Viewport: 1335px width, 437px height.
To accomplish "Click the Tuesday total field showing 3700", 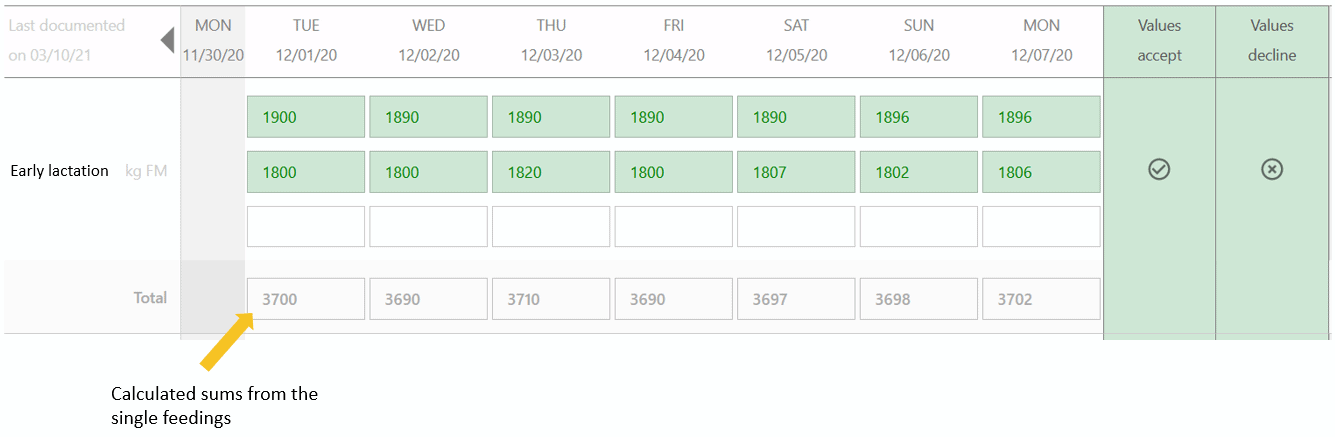I will 306,299.
